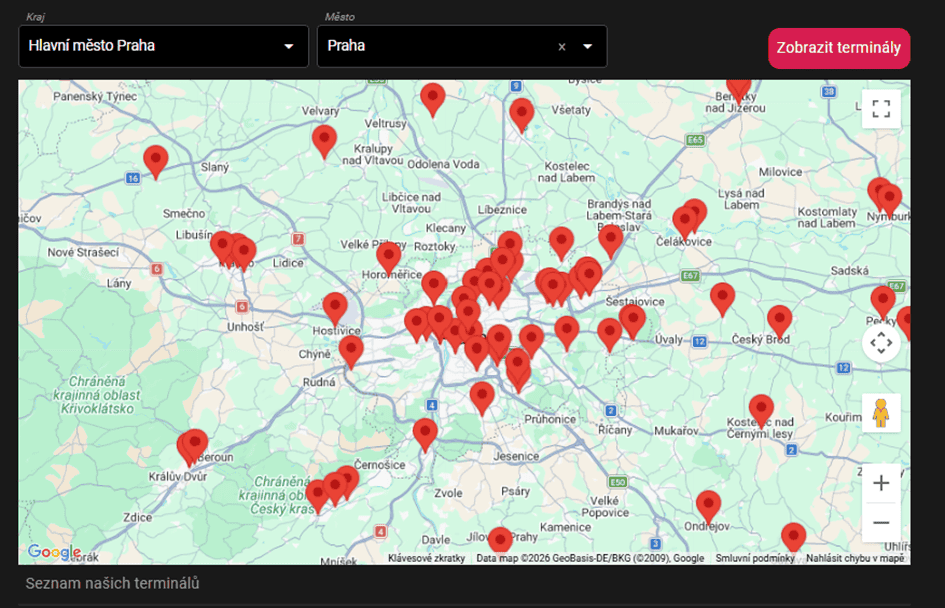Click the Lysá nad Labem map label
The height and width of the screenshot is (608, 945).
point(741,199)
